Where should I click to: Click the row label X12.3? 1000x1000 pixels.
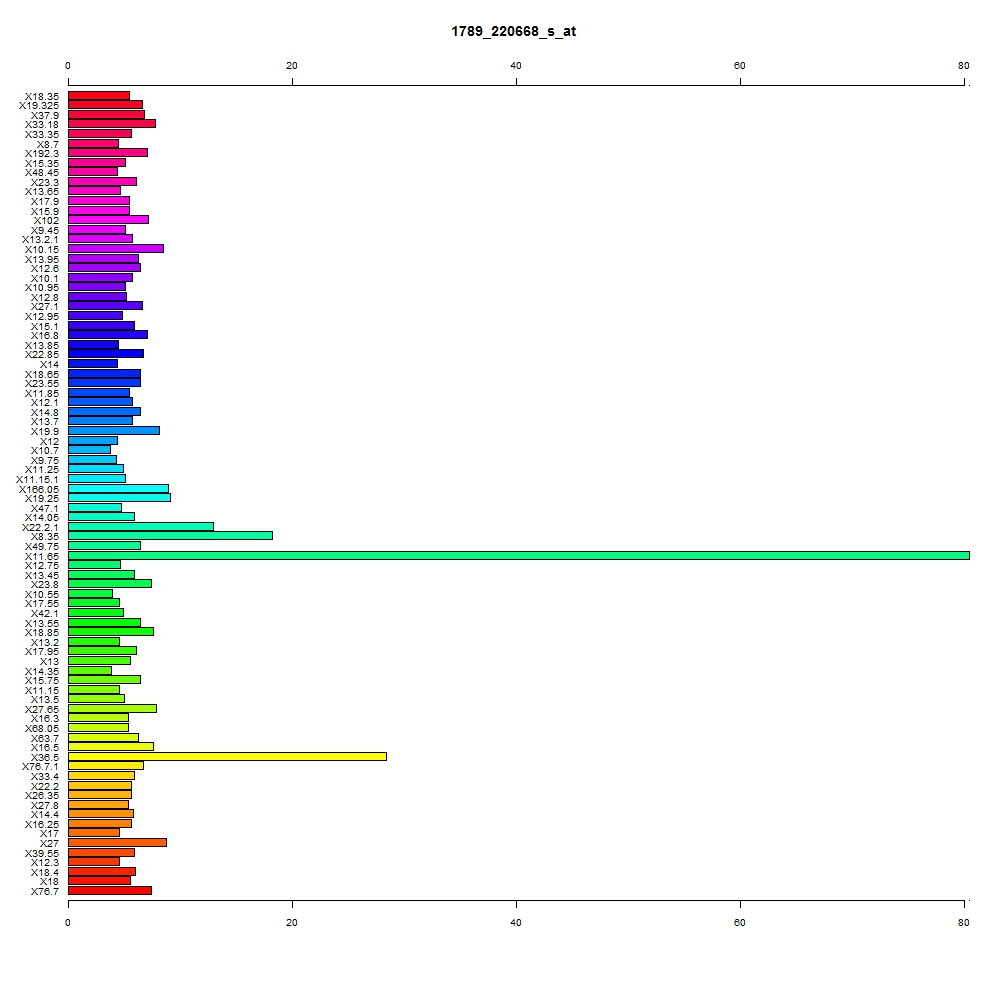(45, 862)
